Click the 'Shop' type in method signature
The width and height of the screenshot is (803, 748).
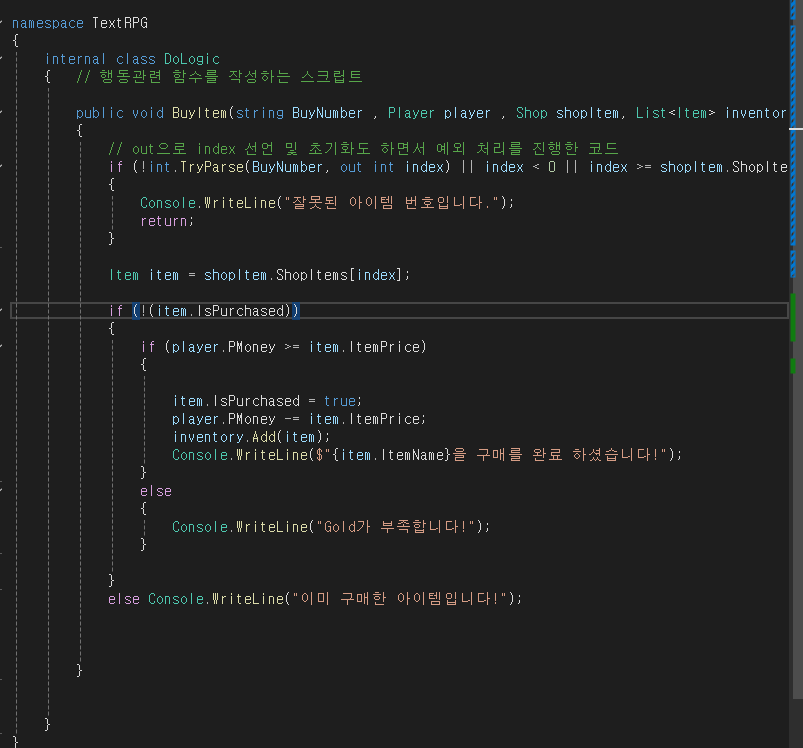(532, 113)
